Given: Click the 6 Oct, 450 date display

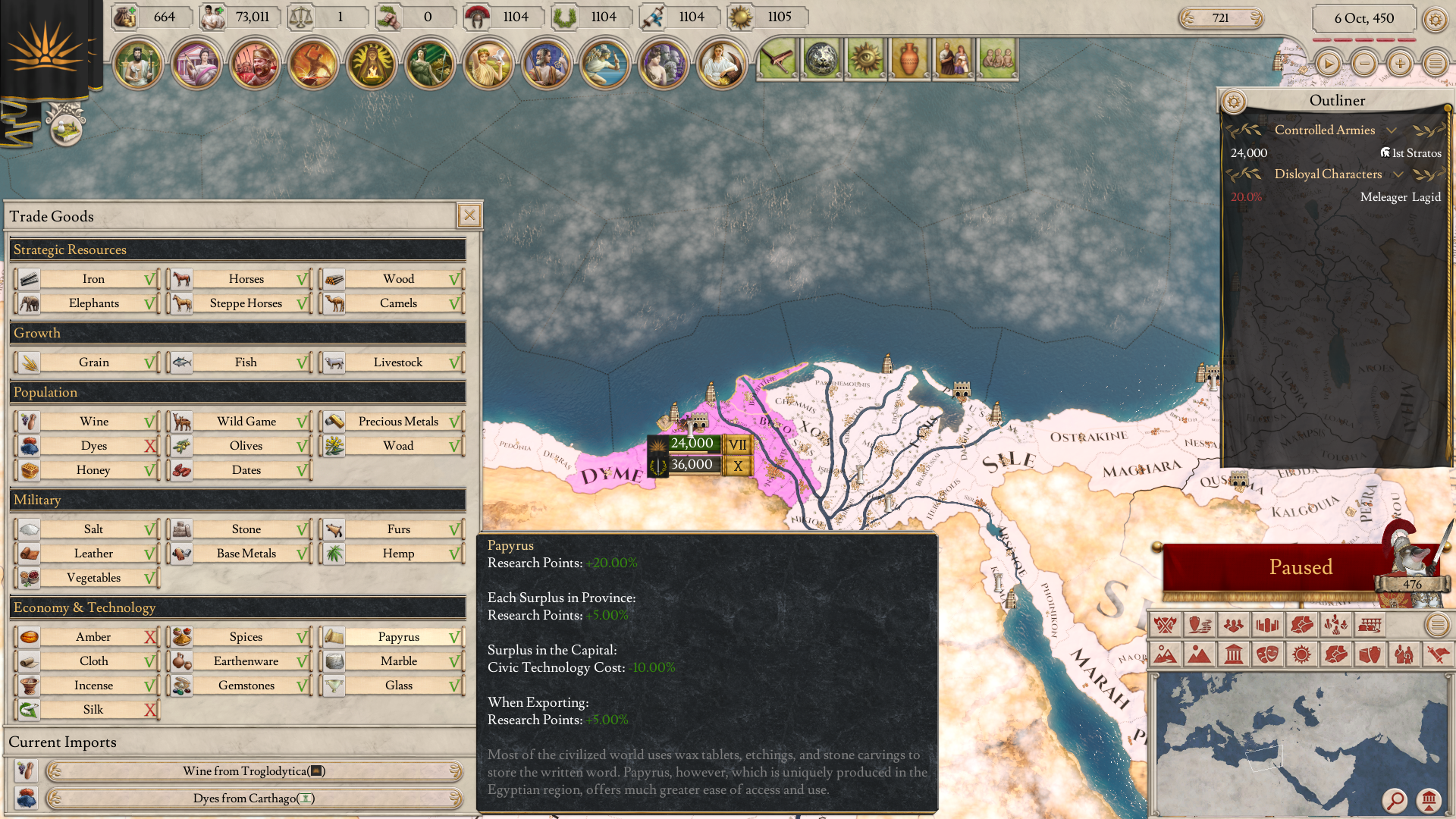Looking at the screenshot, I should pyautogui.click(x=1363, y=18).
